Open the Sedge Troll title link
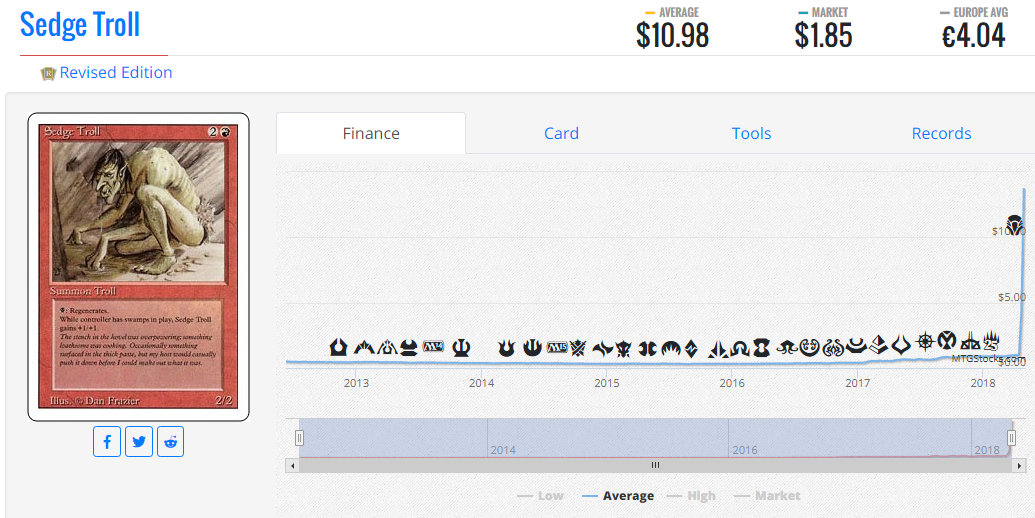 coord(80,24)
